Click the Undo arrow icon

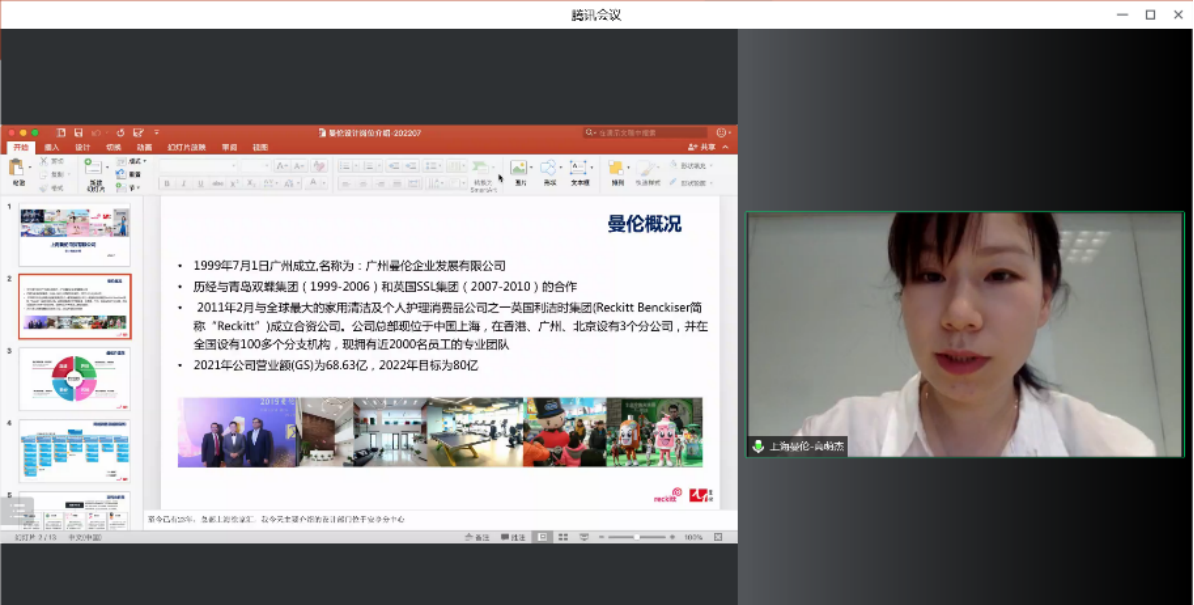(96, 132)
